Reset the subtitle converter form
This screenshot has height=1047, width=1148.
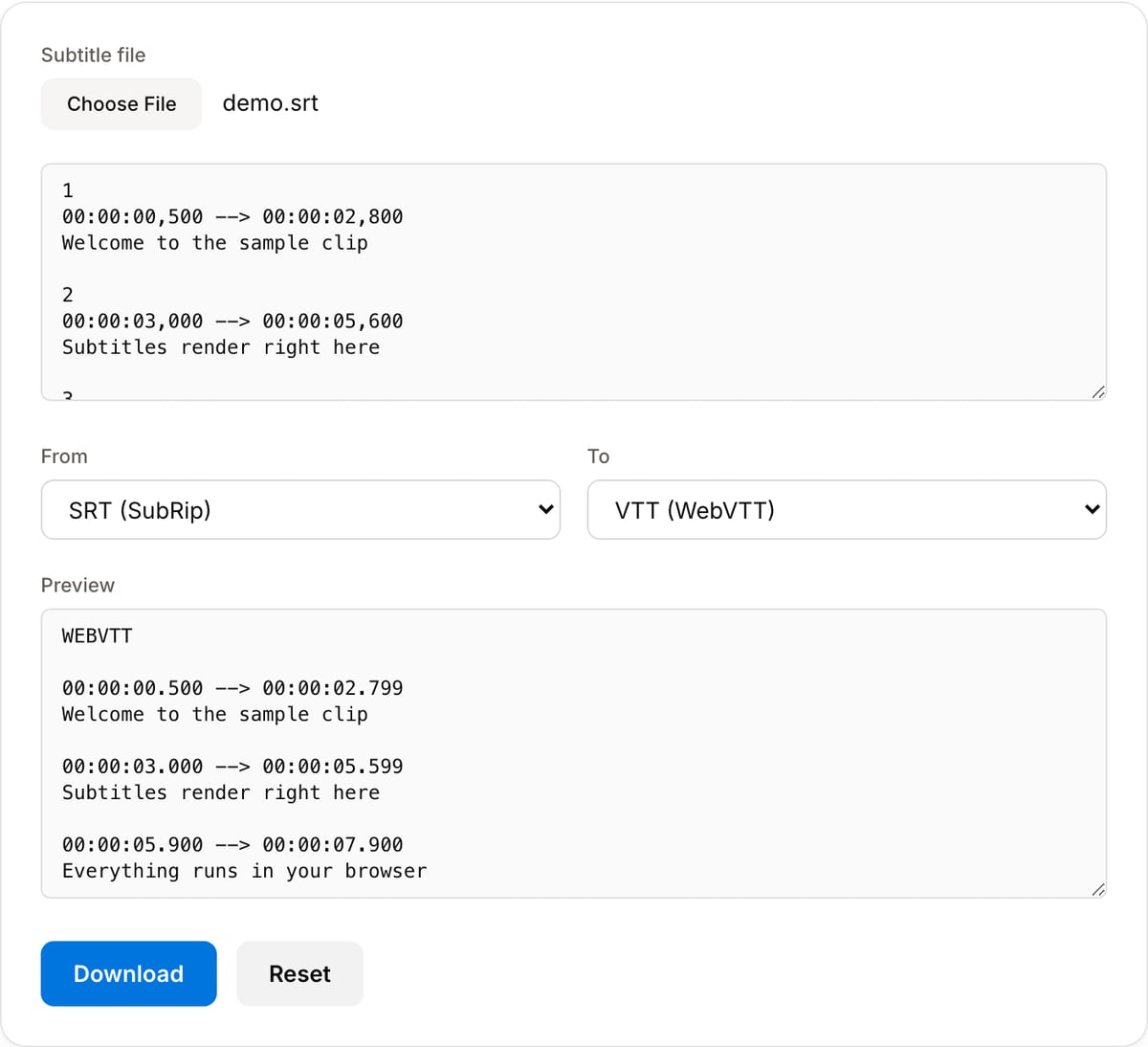(299, 973)
